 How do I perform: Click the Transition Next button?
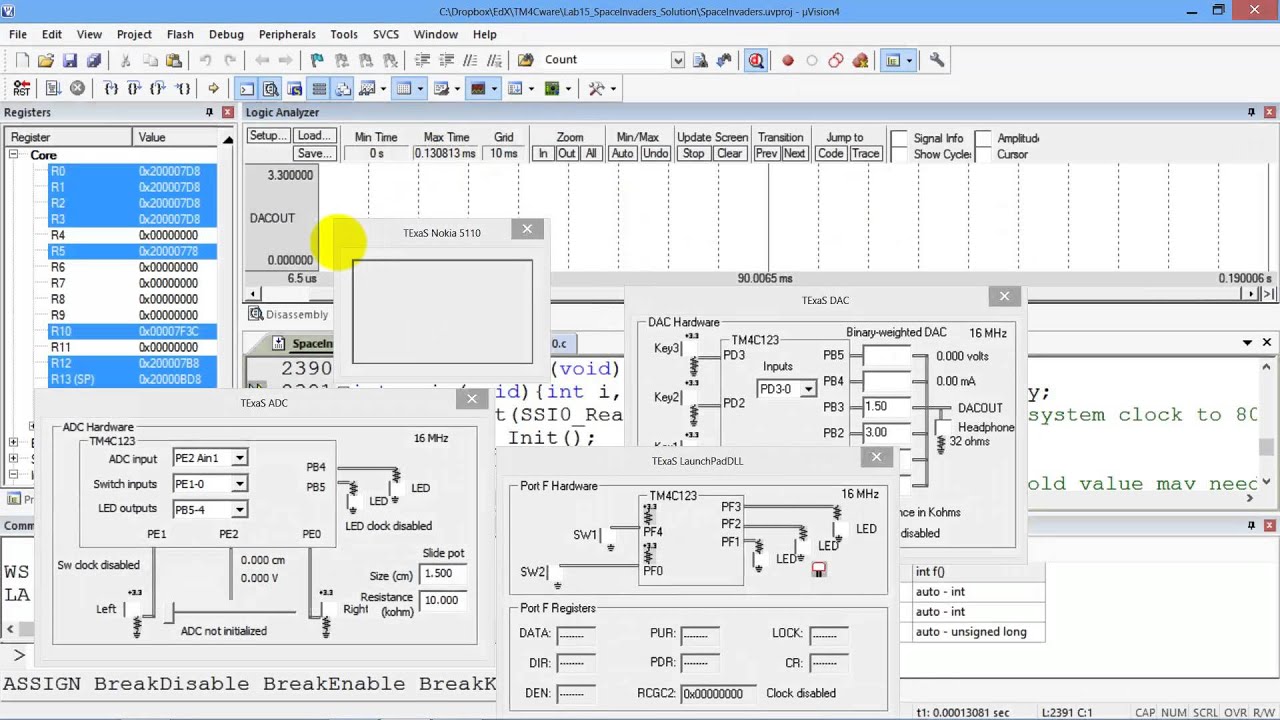pyautogui.click(x=795, y=153)
